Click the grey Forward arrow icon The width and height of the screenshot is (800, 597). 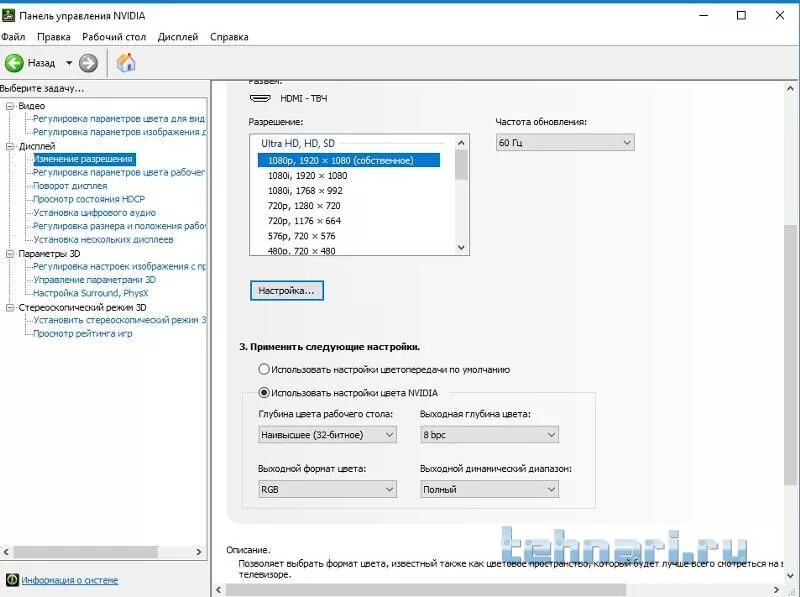pos(88,63)
